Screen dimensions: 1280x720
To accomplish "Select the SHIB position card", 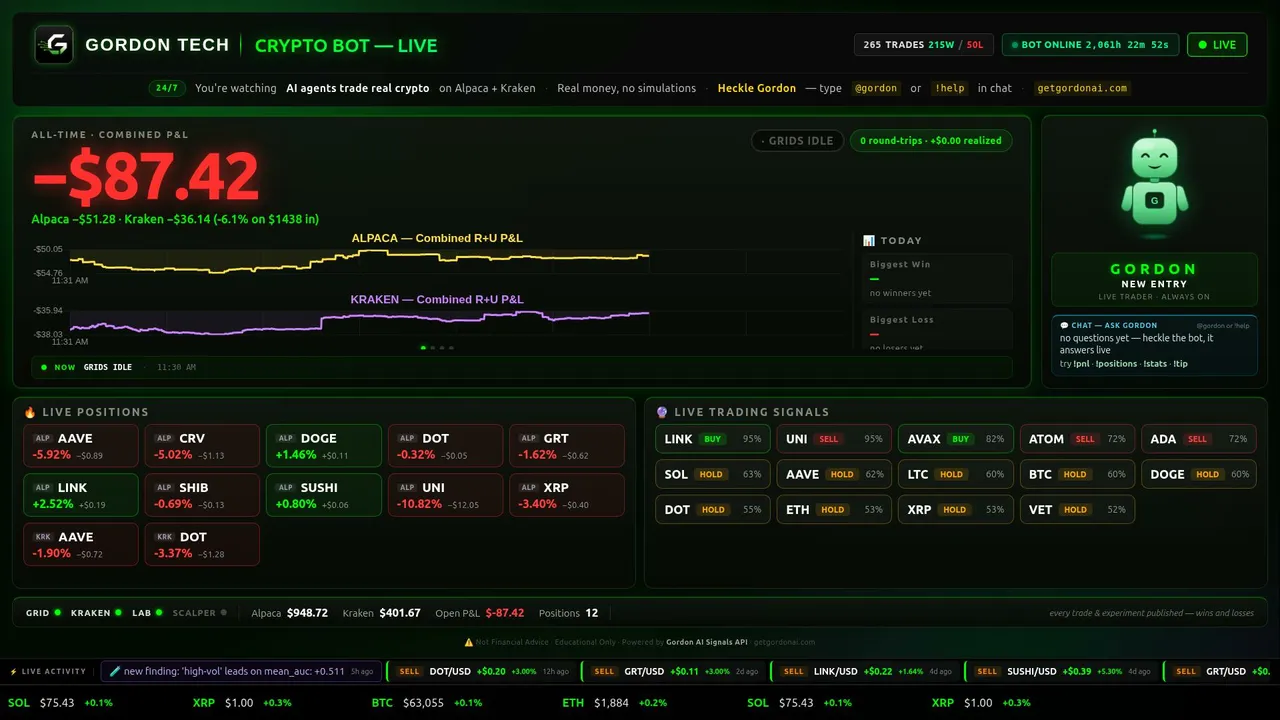I will pyautogui.click(x=202, y=495).
